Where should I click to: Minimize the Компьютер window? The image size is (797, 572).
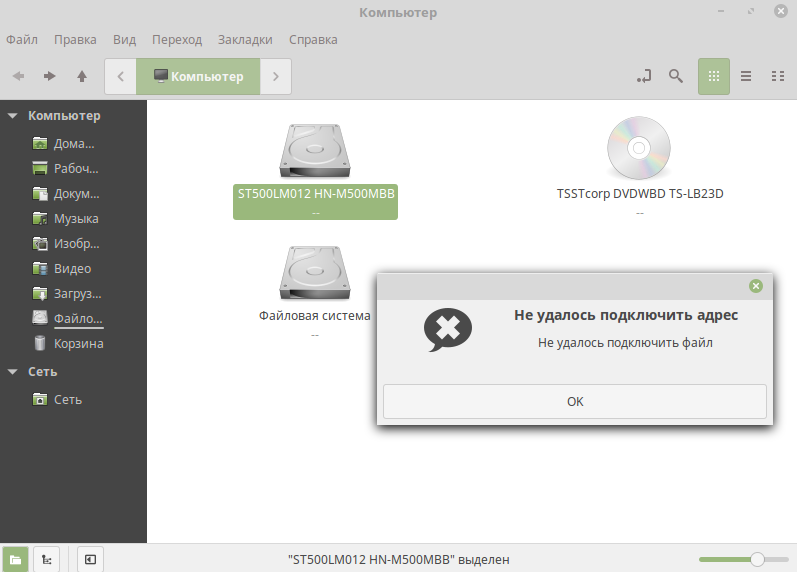pos(721,11)
